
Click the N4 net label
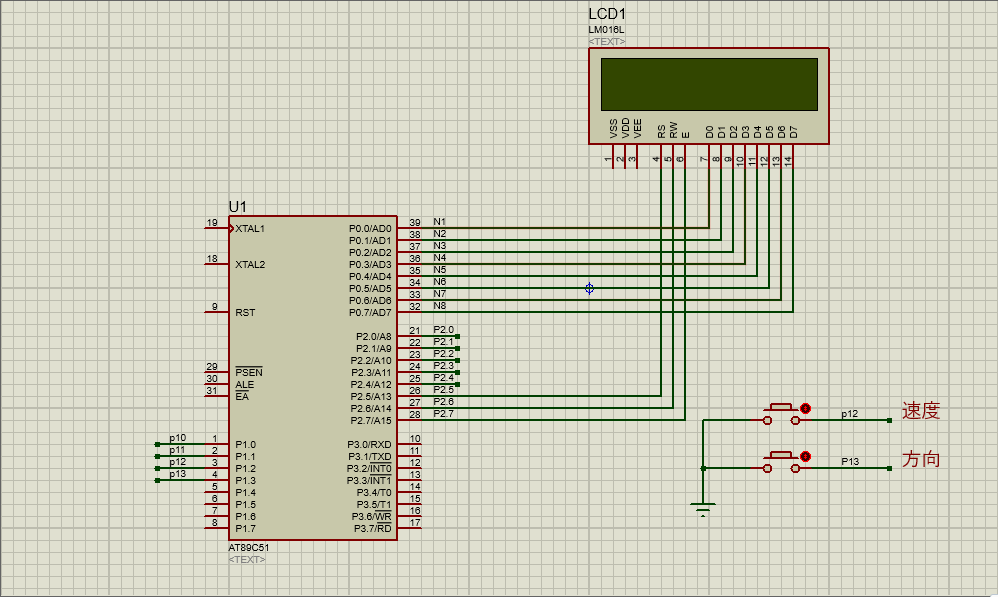coord(440,258)
